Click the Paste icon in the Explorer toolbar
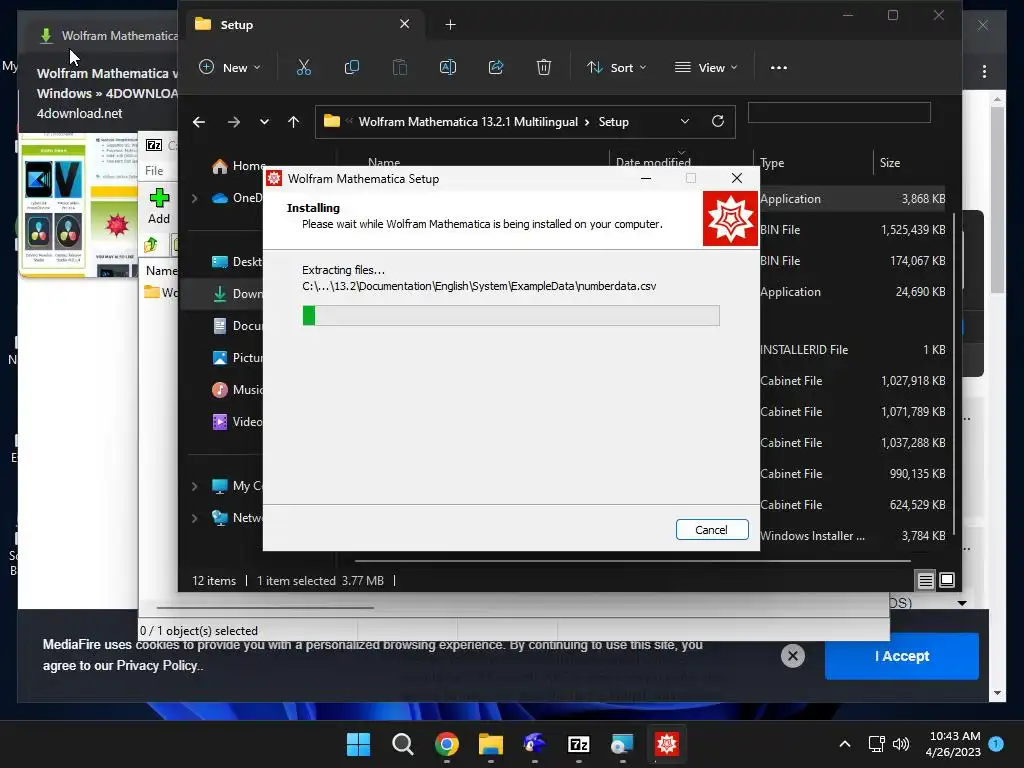The image size is (1024, 768). 400,67
